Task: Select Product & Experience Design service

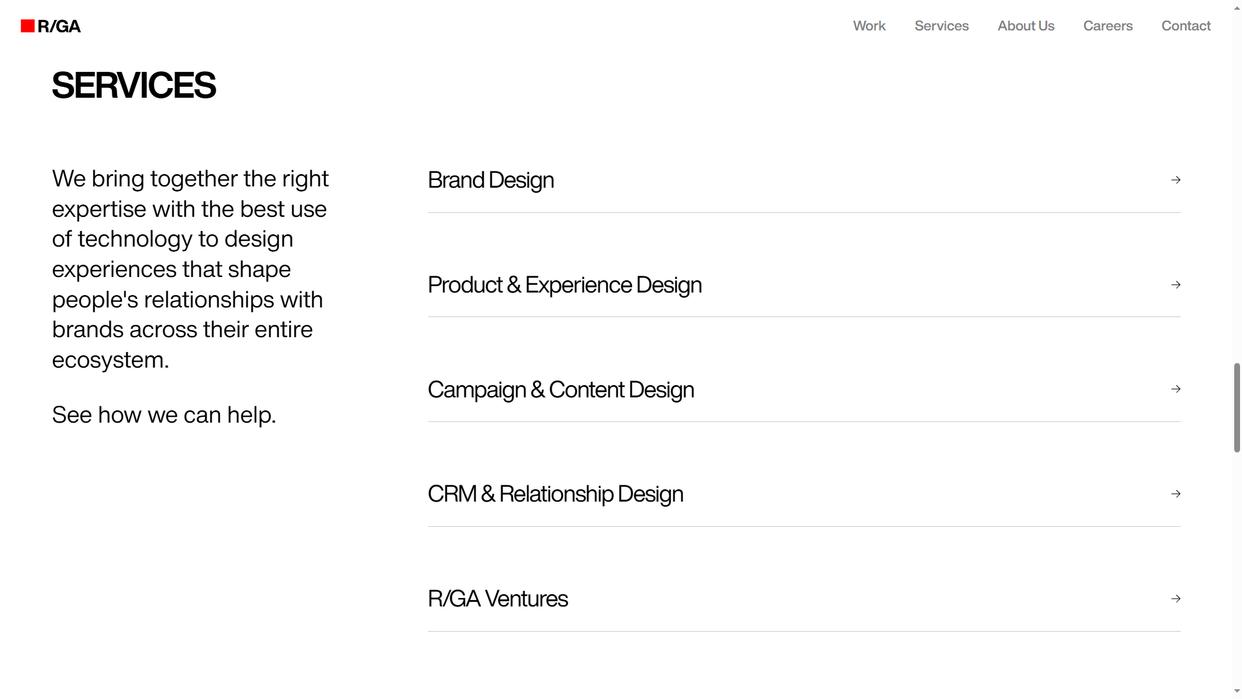Action: 564,285
